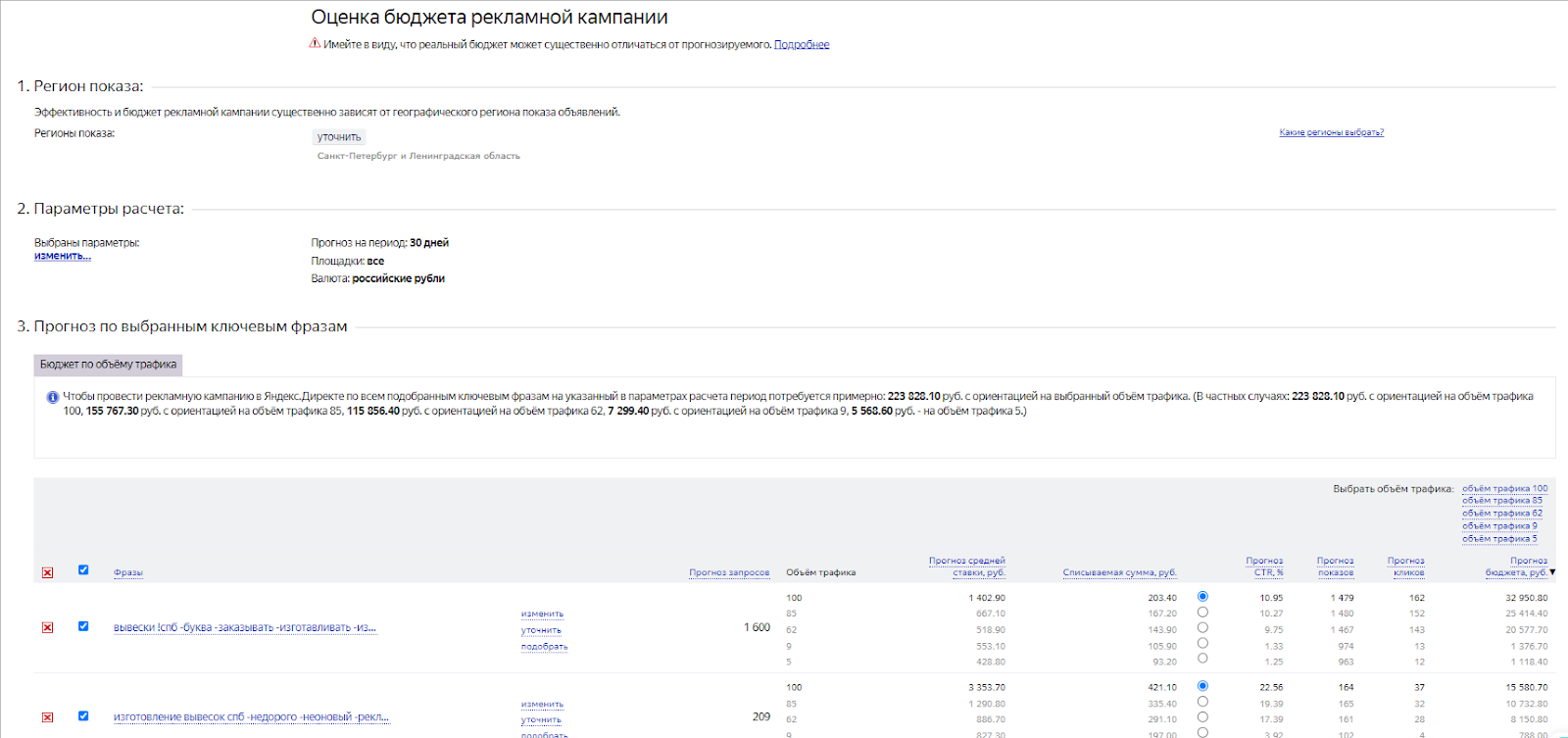The height and width of the screenshot is (738, 1568).
Task: Select traffic volume 85 radio for 'изготовление вывесок'
Action: 1202,702
